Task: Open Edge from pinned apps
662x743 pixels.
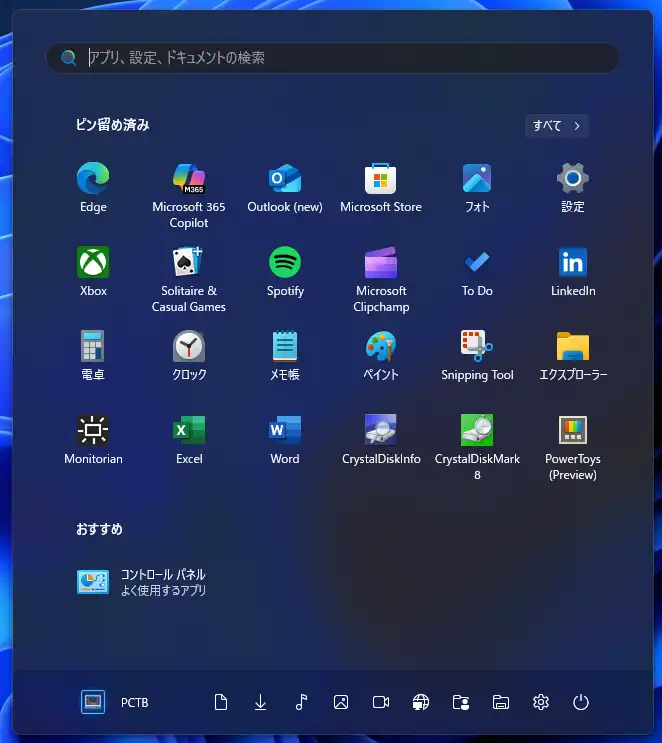Action: pyautogui.click(x=93, y=188)
